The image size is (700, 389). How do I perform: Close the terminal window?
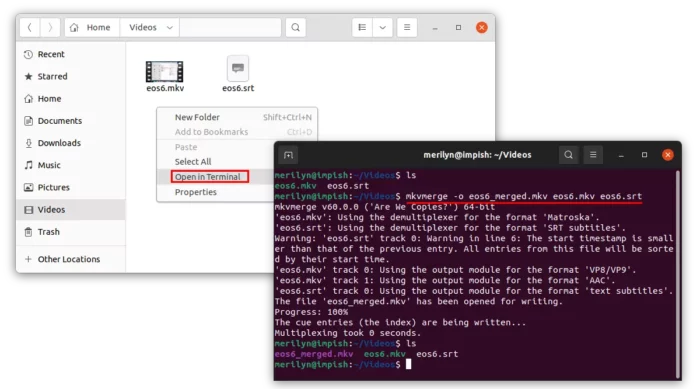668,155
